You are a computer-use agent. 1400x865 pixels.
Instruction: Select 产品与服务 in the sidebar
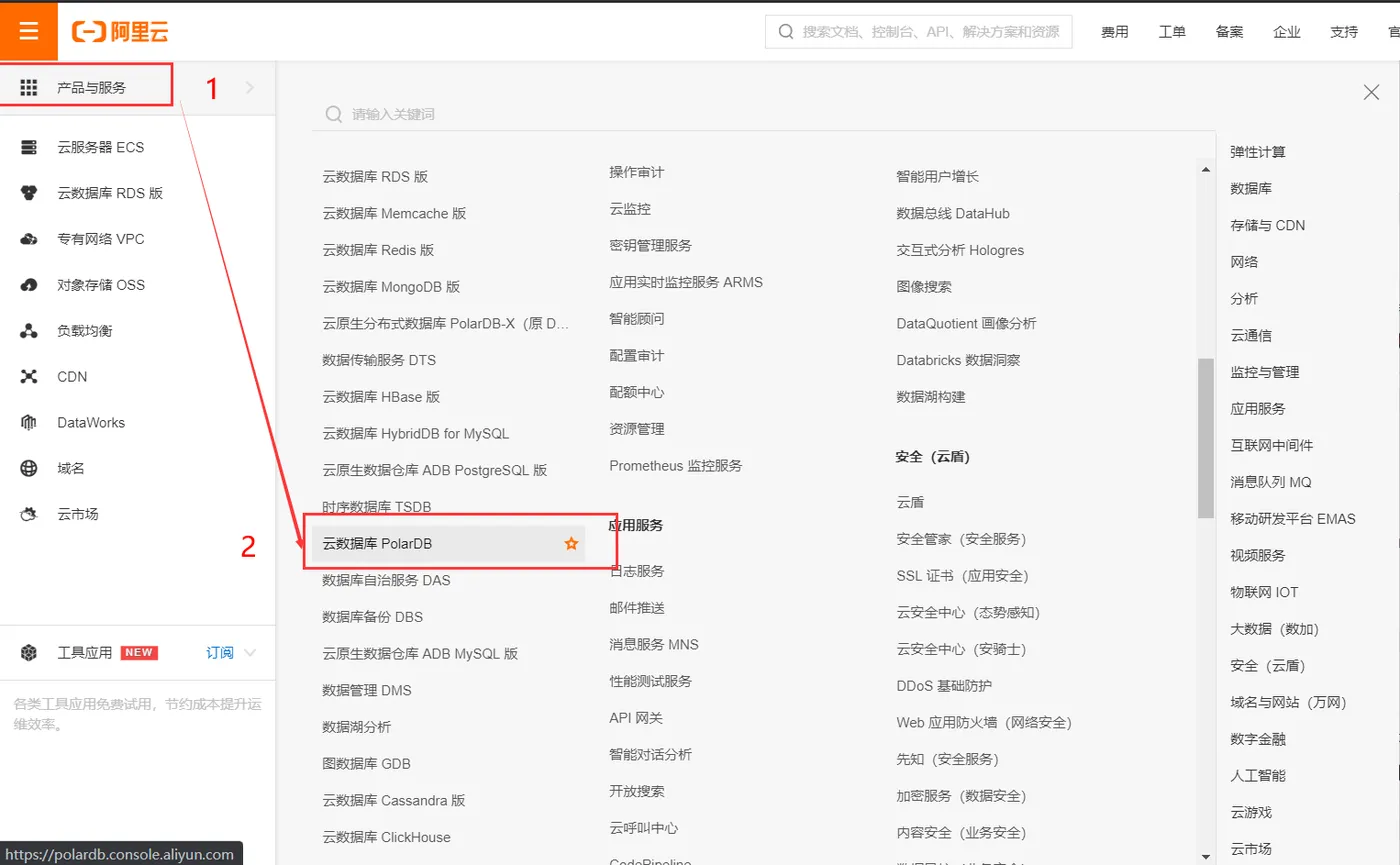click(x=92, y=88)
